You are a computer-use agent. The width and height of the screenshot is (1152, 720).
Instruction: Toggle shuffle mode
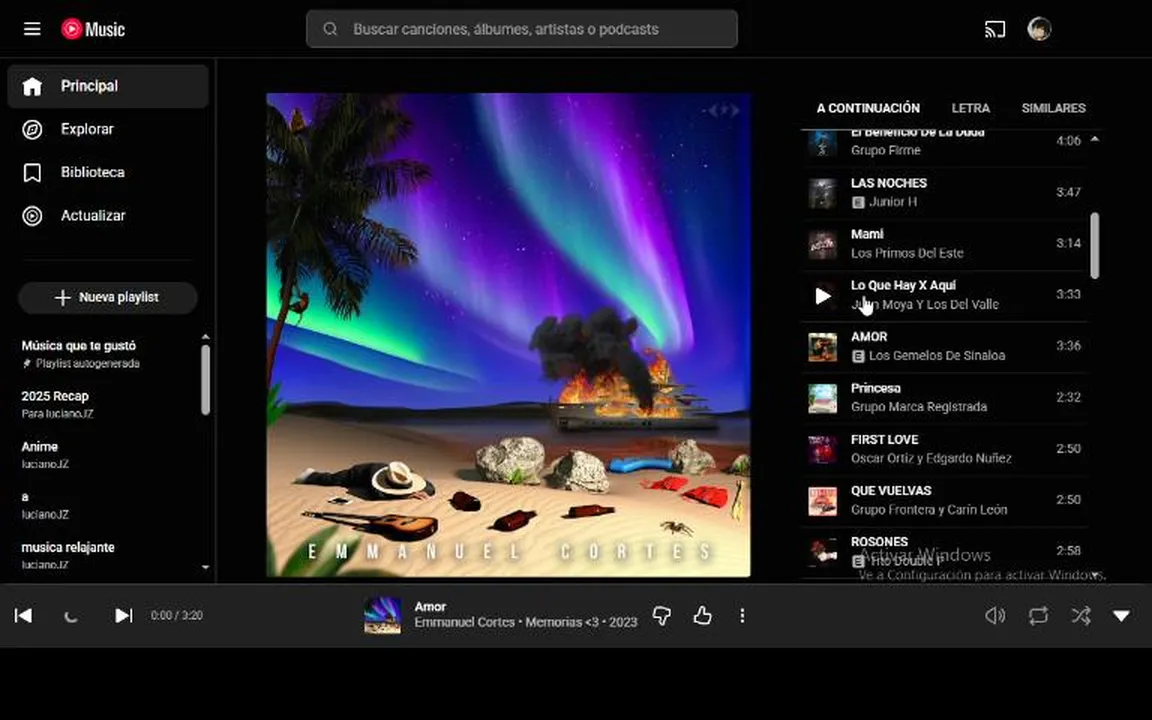tap(1081, 616)
